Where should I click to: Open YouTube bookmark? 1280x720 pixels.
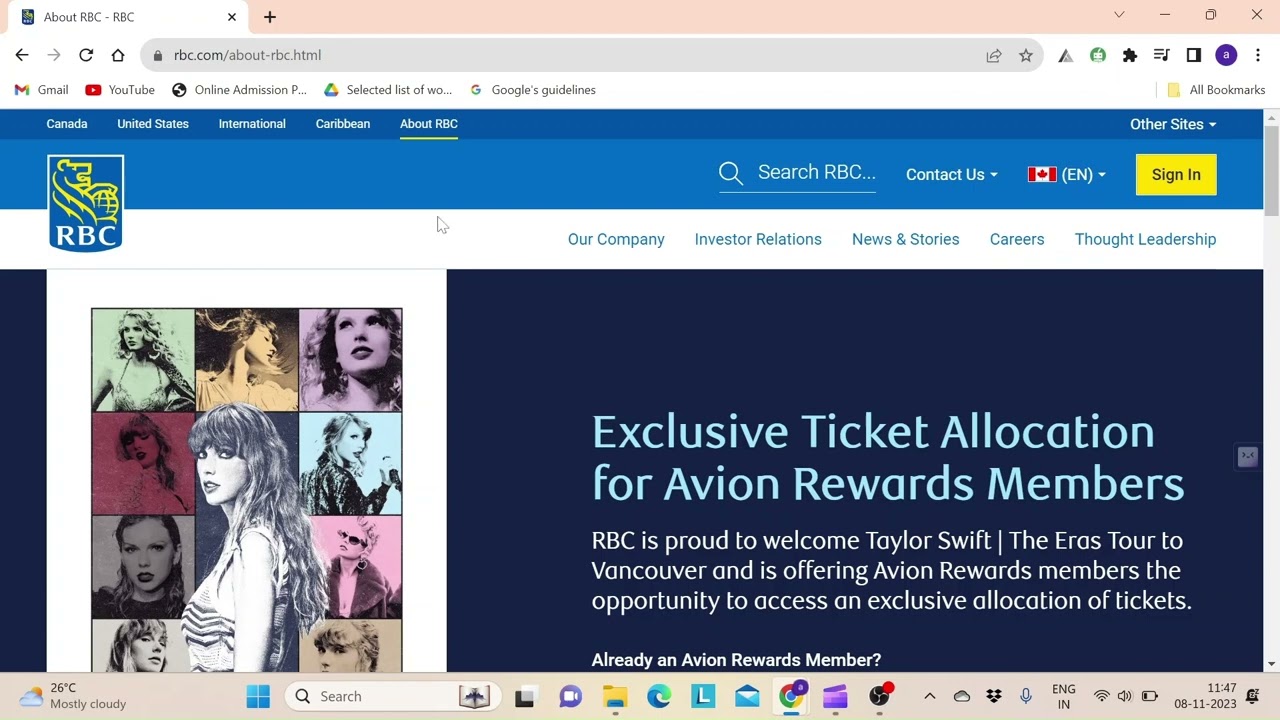click(120, 90)
